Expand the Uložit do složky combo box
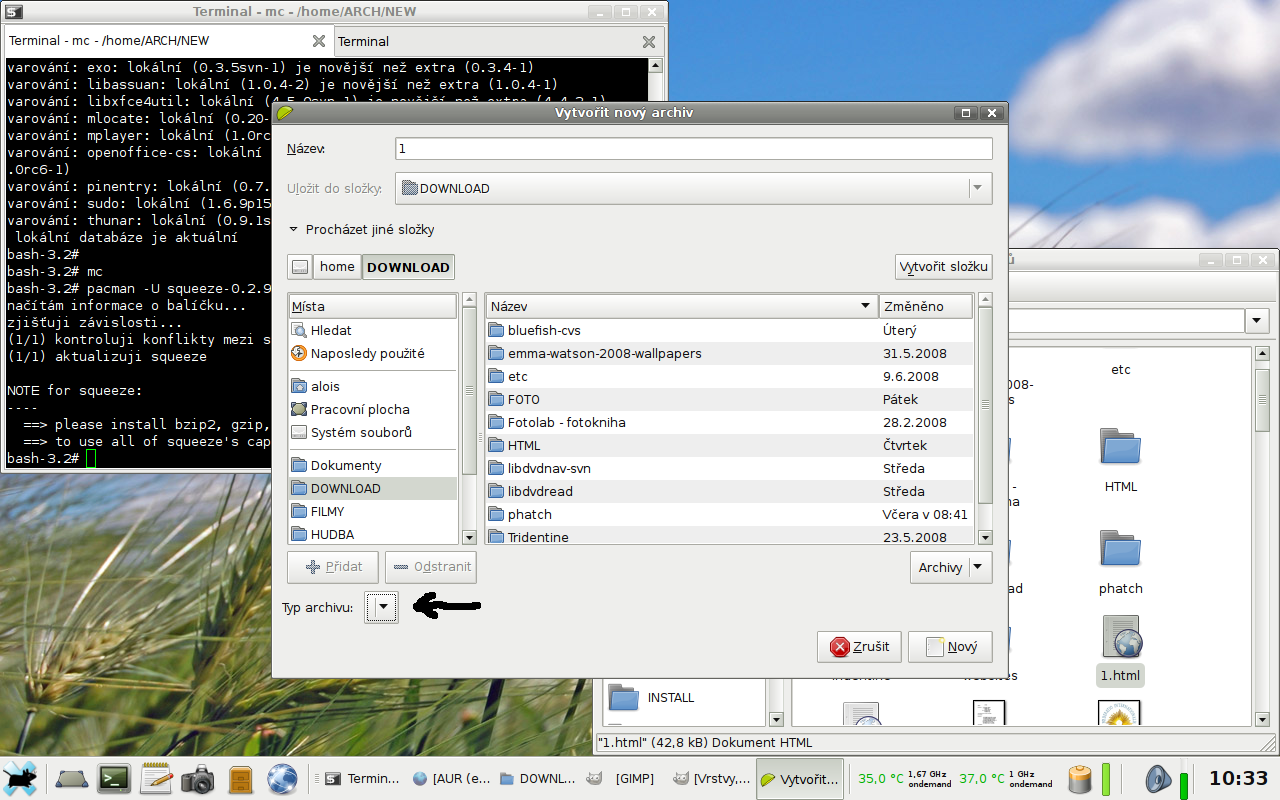This screenshot has width=1280, height=800. pyautogui.click(x=693, y=188)
